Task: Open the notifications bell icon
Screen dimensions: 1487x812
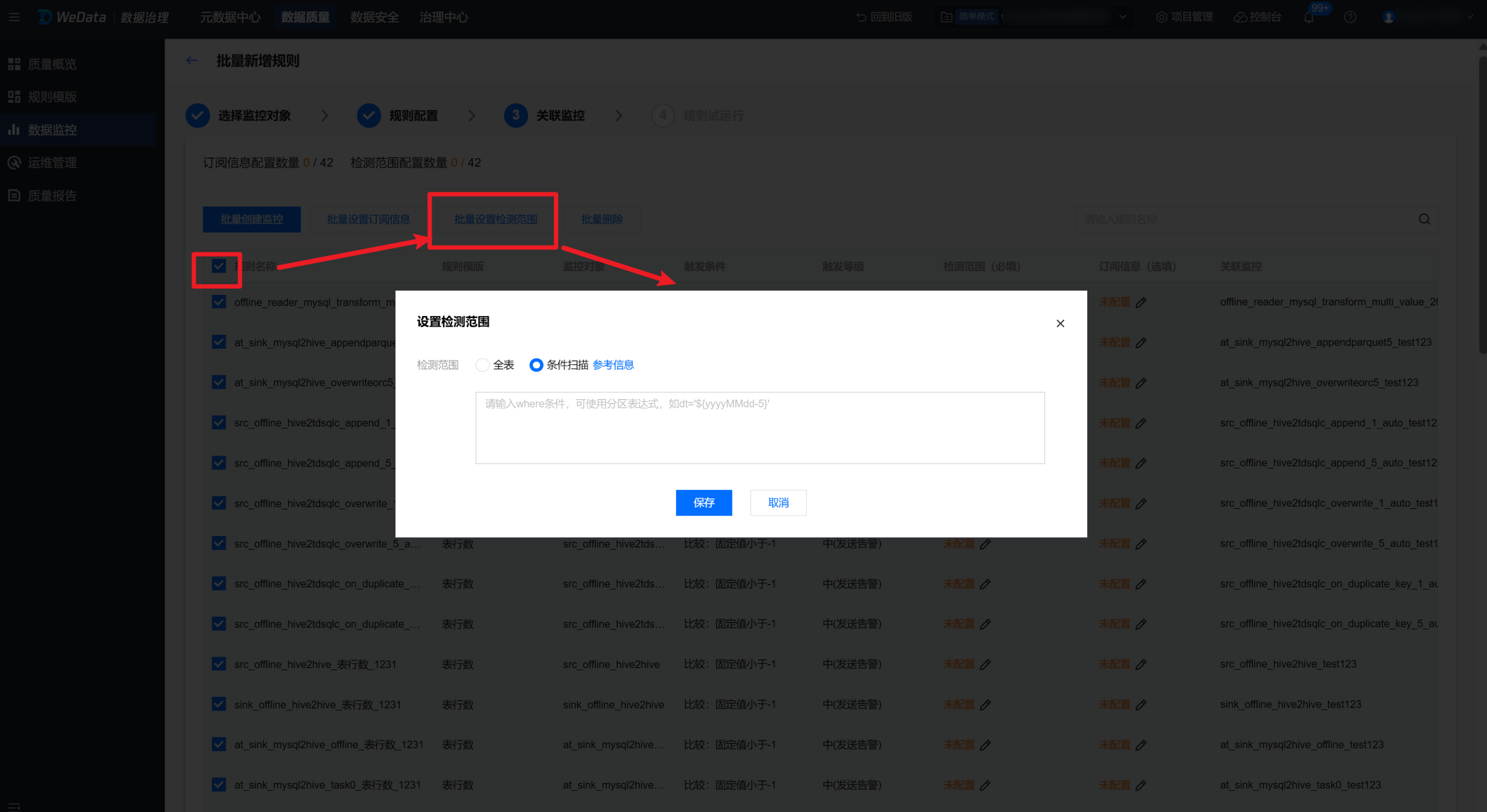Action: pyautogui.click(x=1309, y=17)
